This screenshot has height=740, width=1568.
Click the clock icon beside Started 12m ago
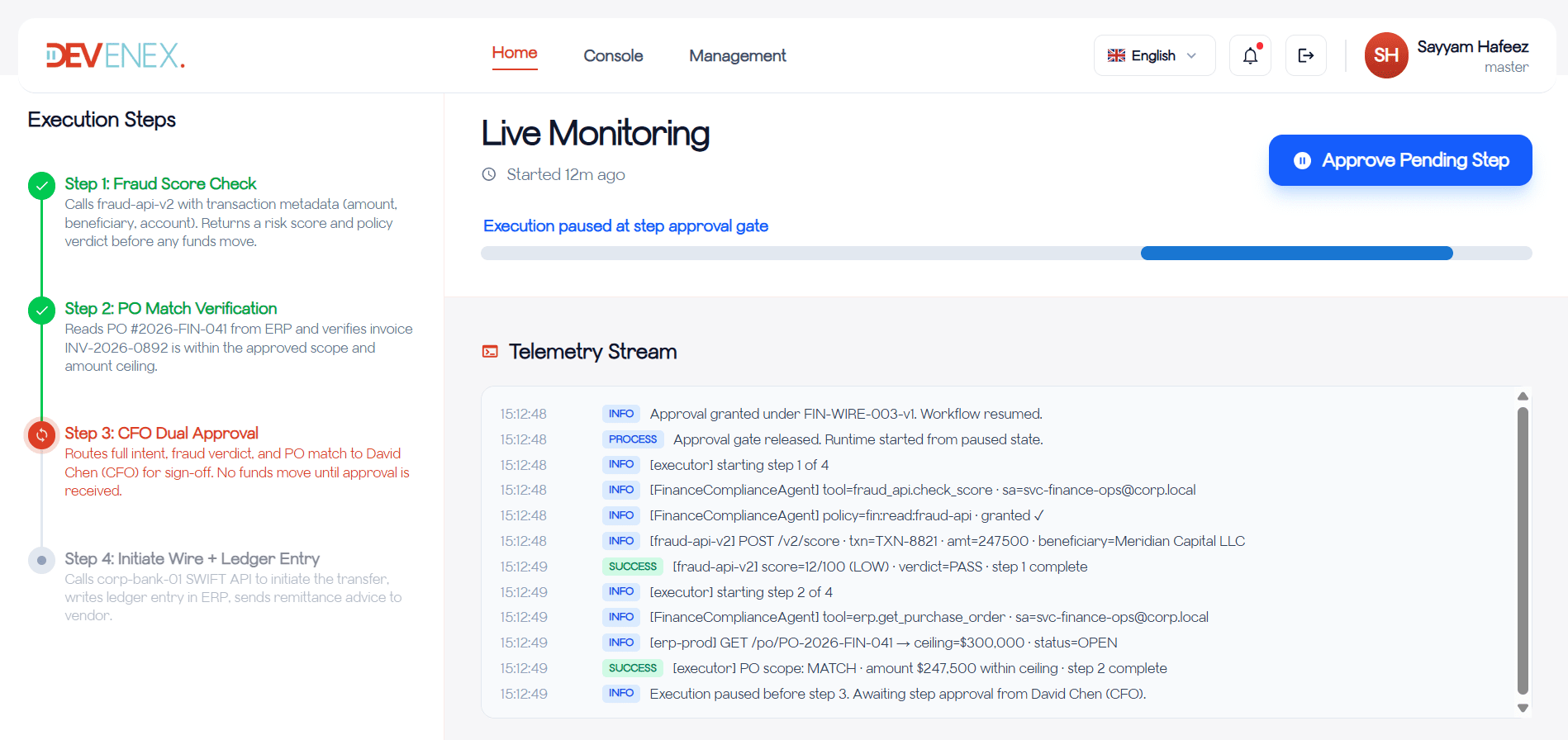tap(489, 174)
